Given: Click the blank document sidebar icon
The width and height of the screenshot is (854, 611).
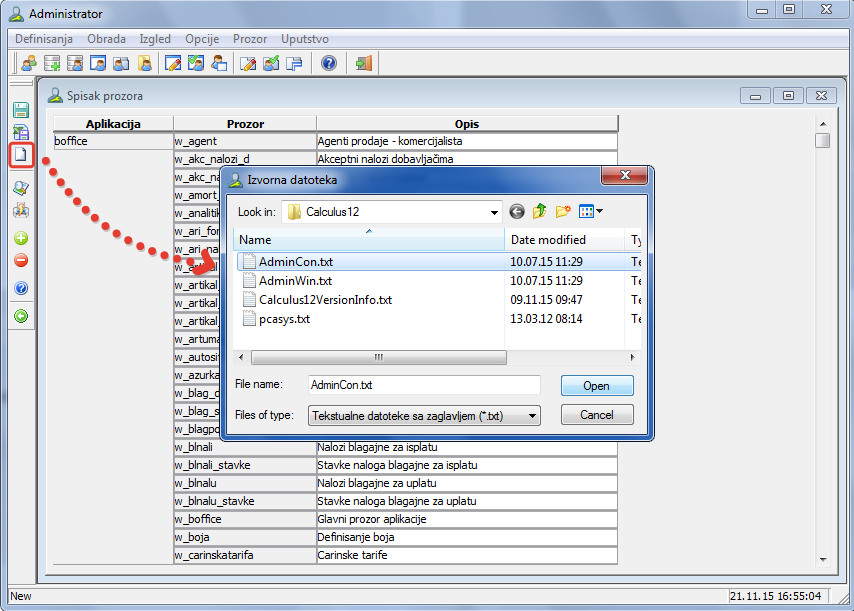Looking at the screenshot, I should point(21,155).
